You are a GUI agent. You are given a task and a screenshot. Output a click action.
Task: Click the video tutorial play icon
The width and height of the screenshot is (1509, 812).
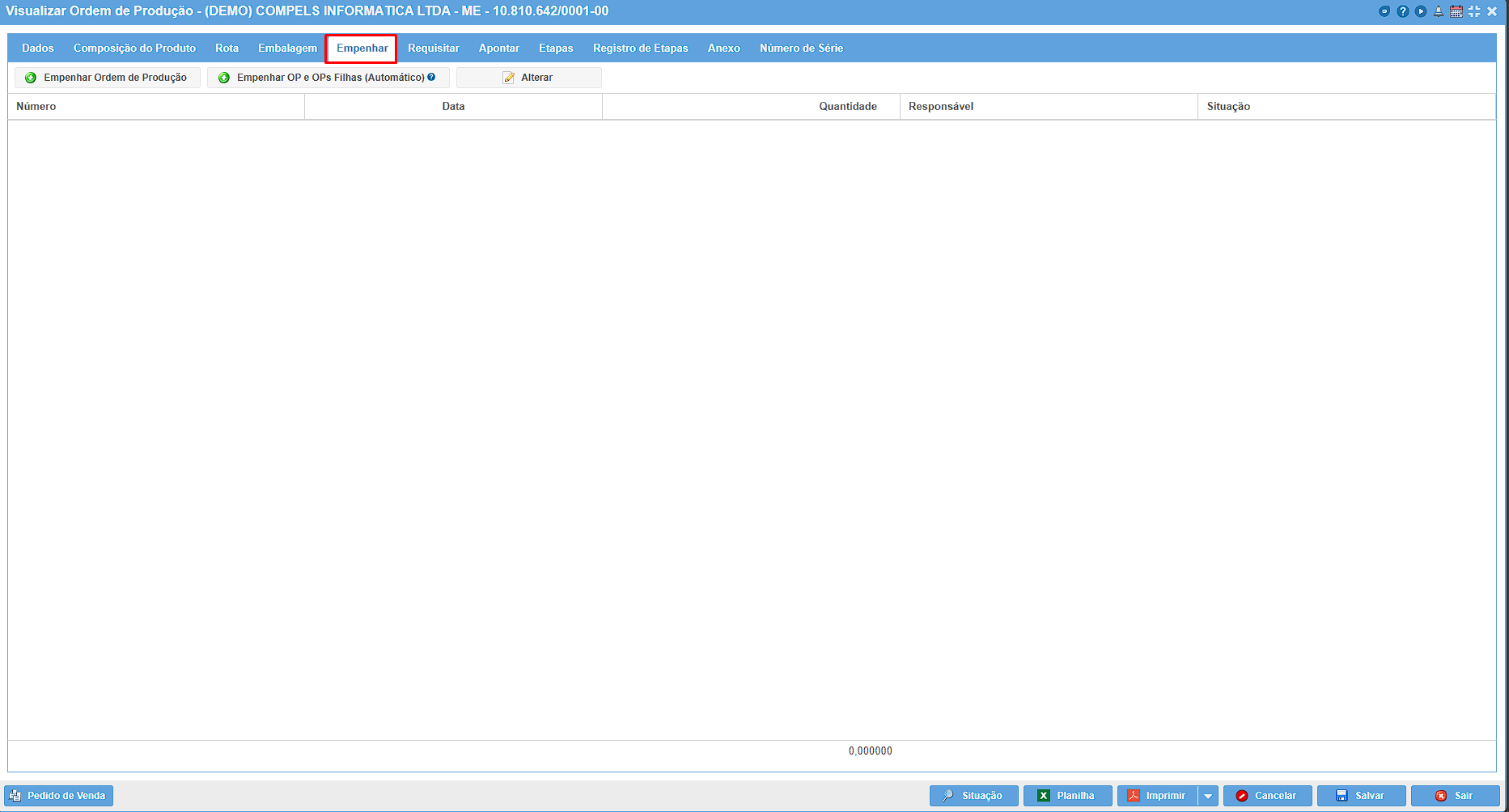click(x=1421, y=11)
